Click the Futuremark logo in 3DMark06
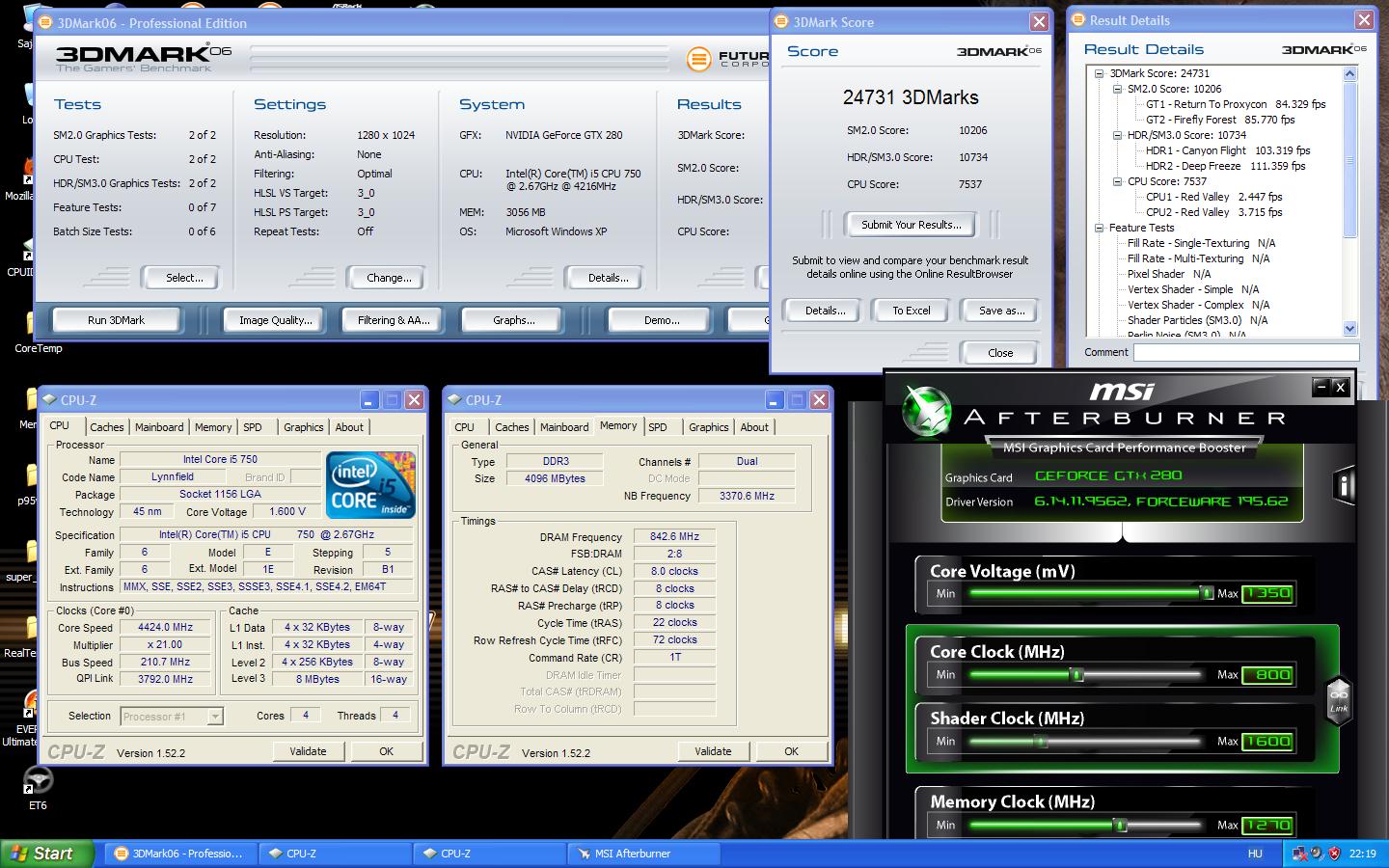1389x868 pixels. 698,60
